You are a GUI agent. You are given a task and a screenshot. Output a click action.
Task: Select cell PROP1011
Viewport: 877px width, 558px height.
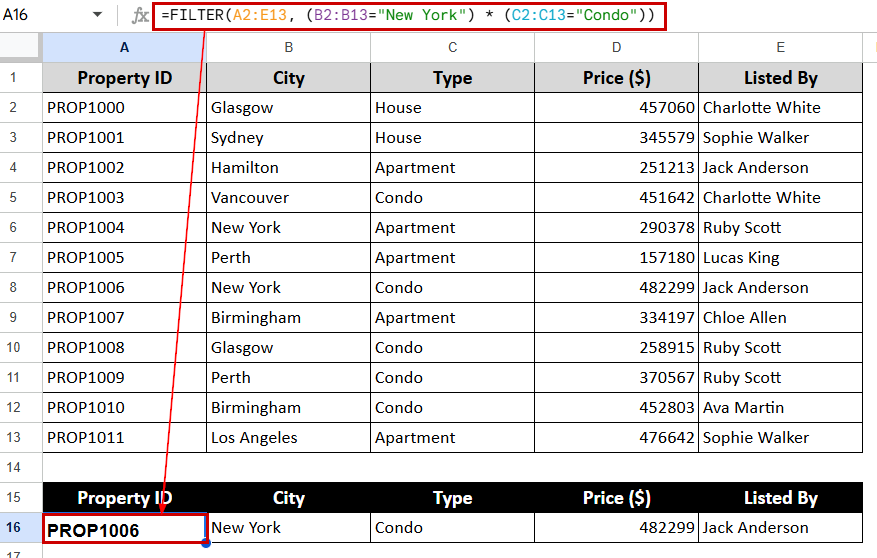(x=124, y=438)
